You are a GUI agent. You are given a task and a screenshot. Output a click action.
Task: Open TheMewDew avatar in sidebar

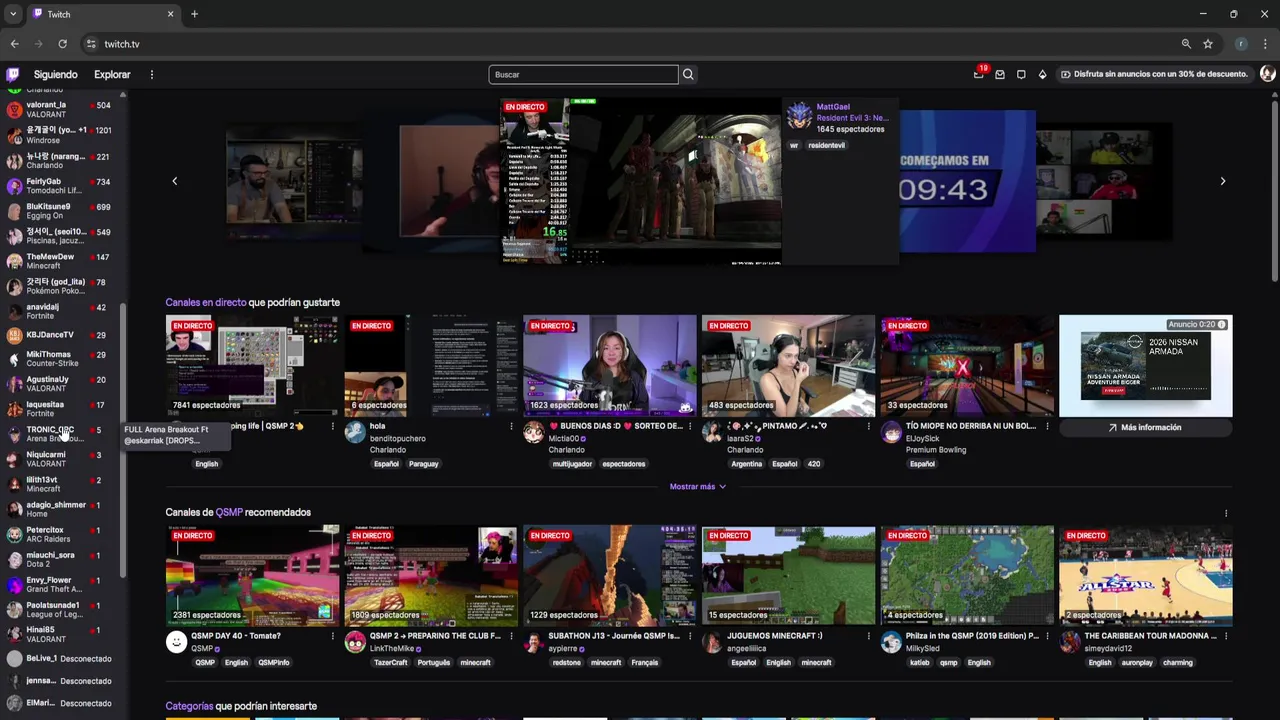point(14,261)
